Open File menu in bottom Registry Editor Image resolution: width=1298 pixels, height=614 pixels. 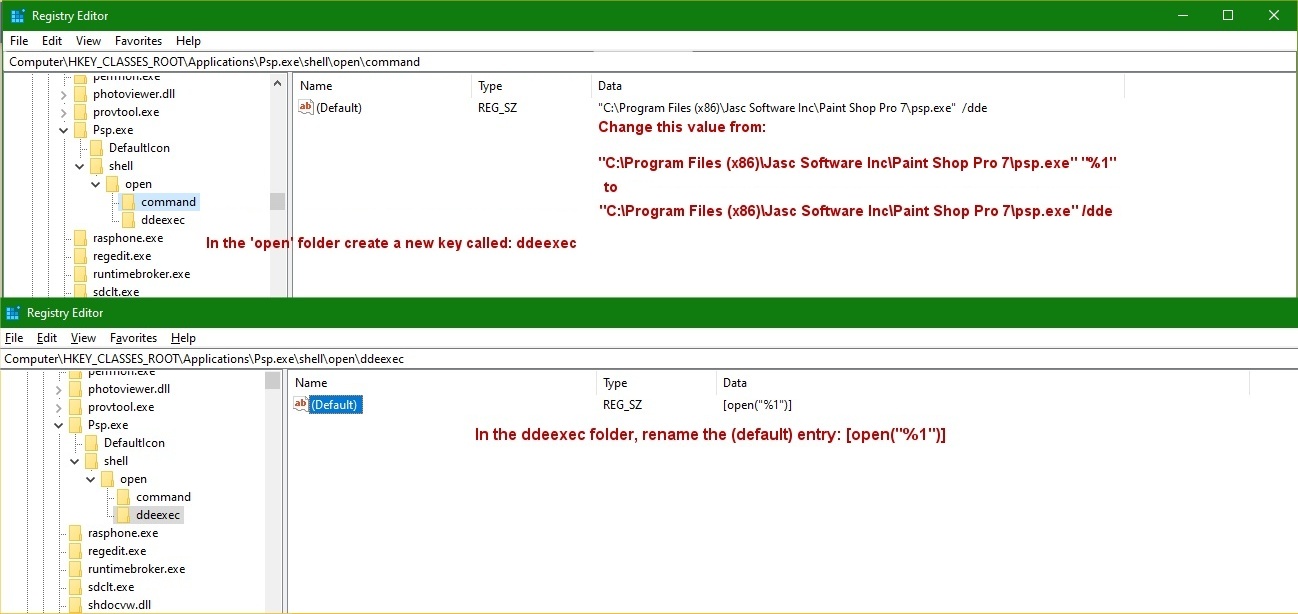(14, 338)
